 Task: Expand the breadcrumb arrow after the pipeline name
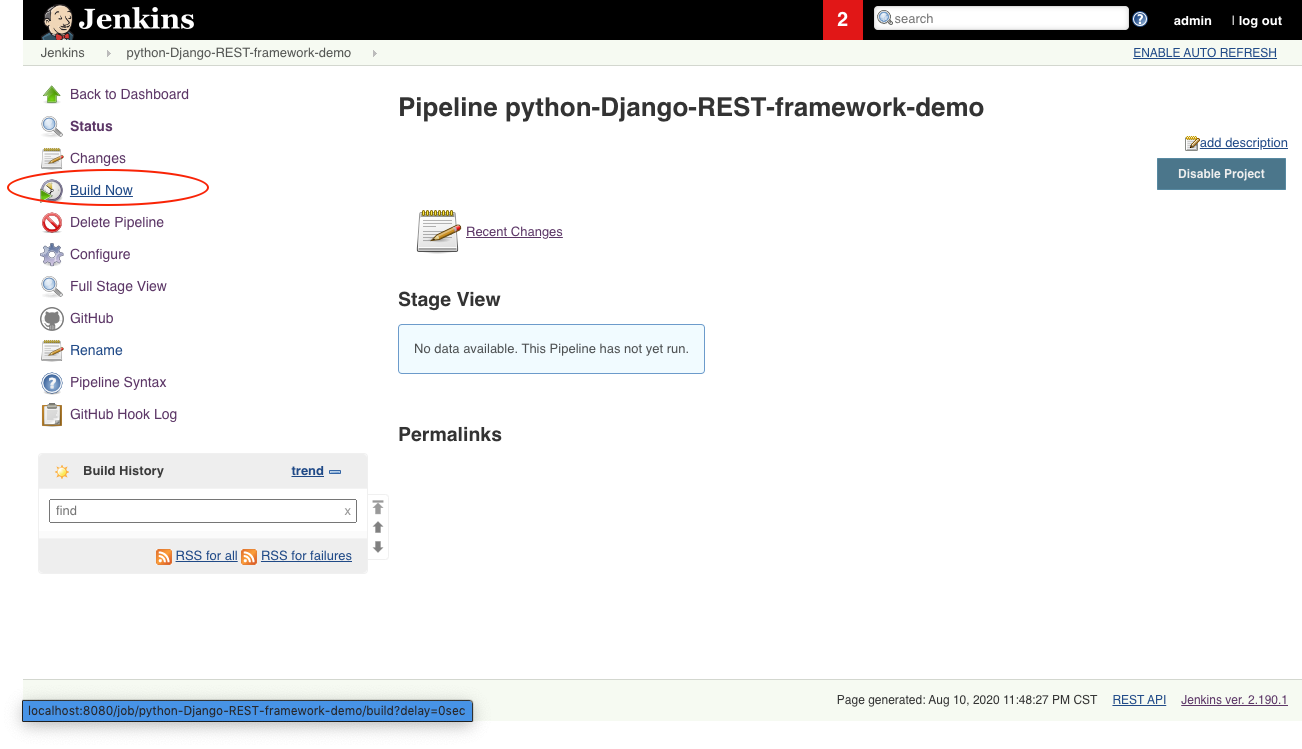(x=374, y=52)
